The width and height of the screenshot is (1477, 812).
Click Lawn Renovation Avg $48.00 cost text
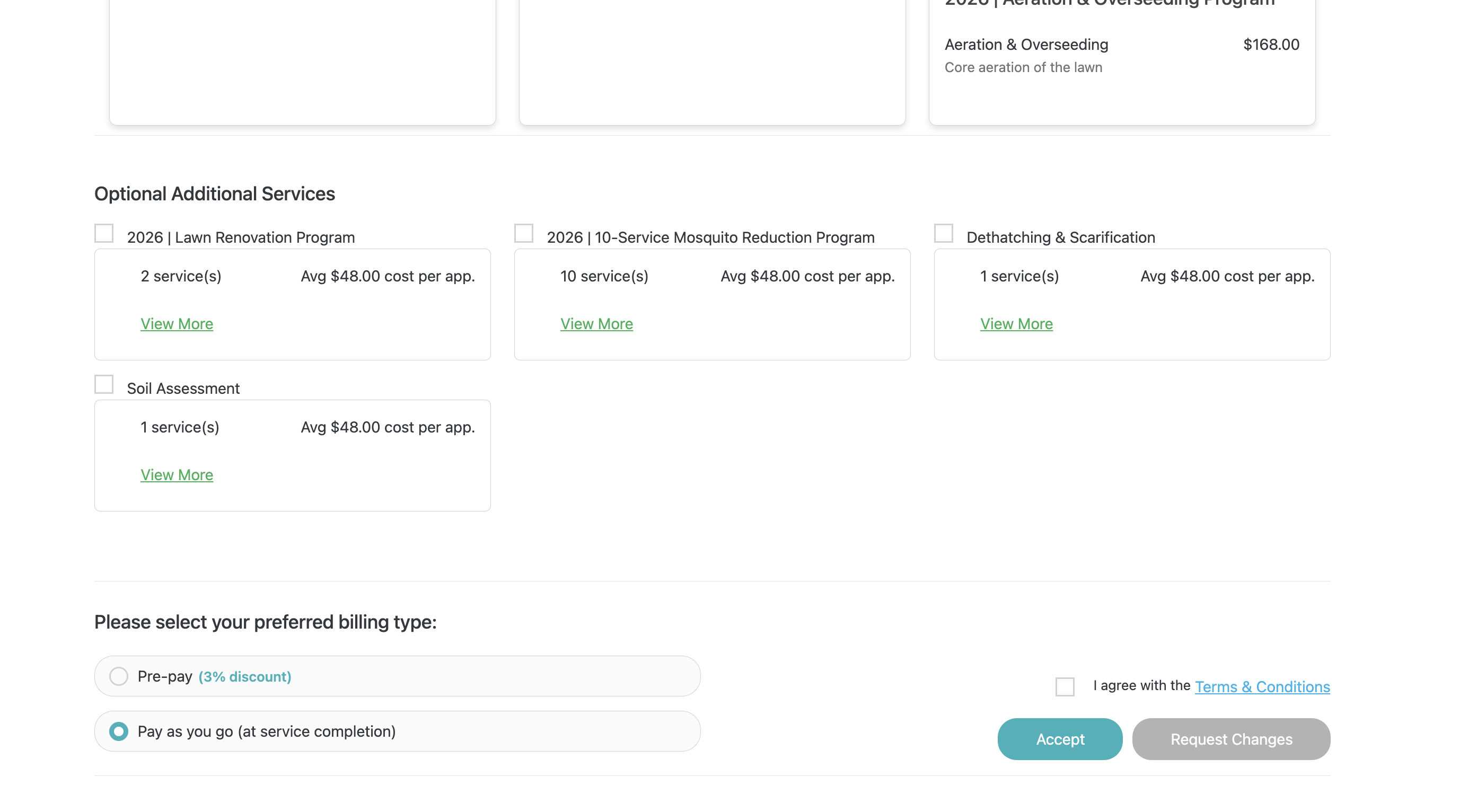388,276
